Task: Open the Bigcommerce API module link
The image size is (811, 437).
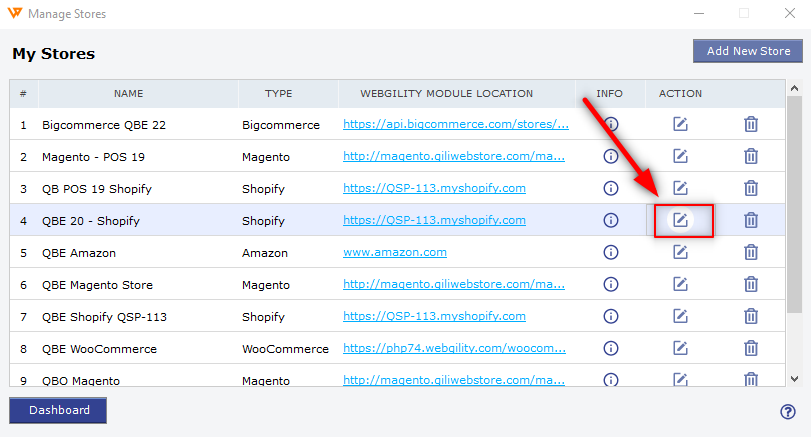Action: (x=456, y=125)
